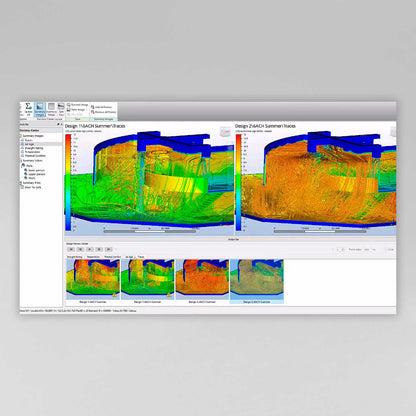Viewport: 416px width, 416px height.
Task: Open the Static Image dropdown arrow
Action: [87, 110]
